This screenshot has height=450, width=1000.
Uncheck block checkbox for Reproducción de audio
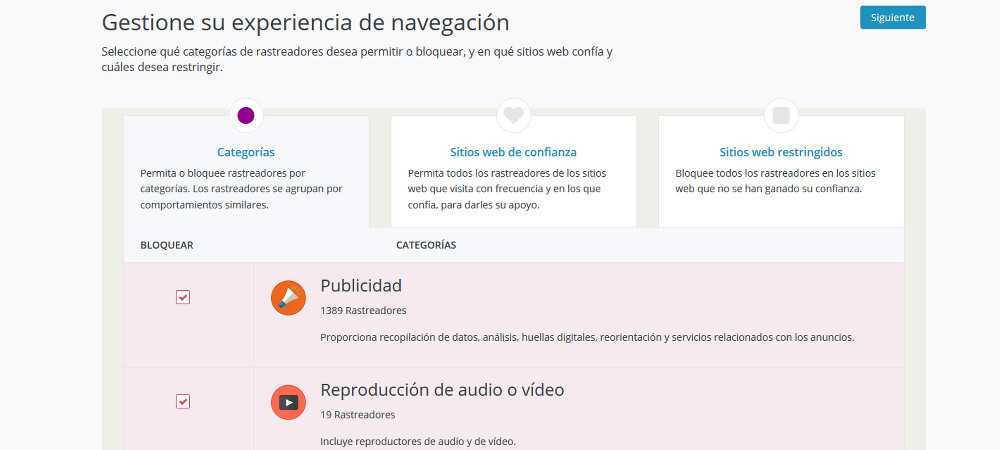(183, 402)
